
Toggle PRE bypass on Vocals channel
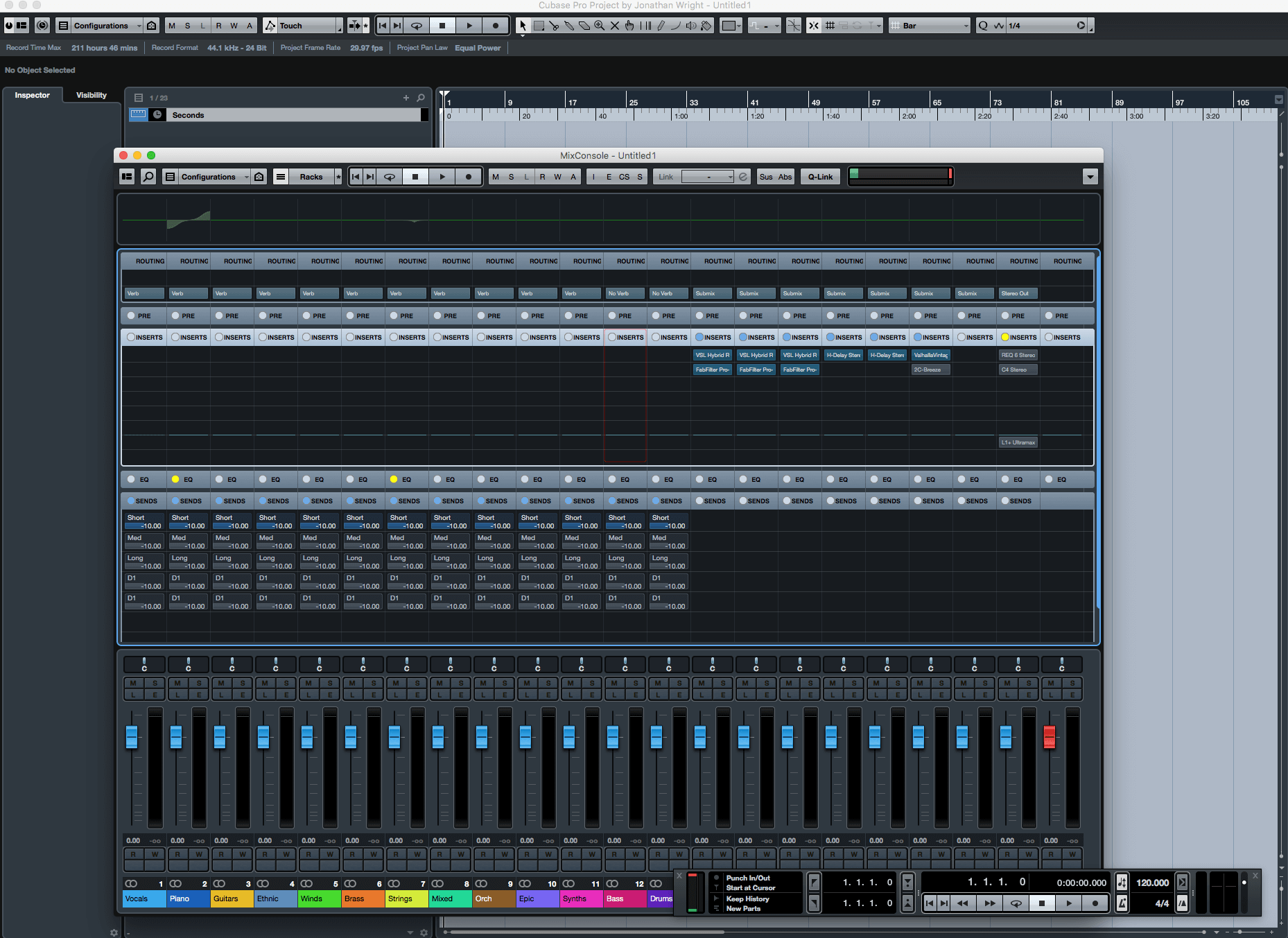[131, 315]
